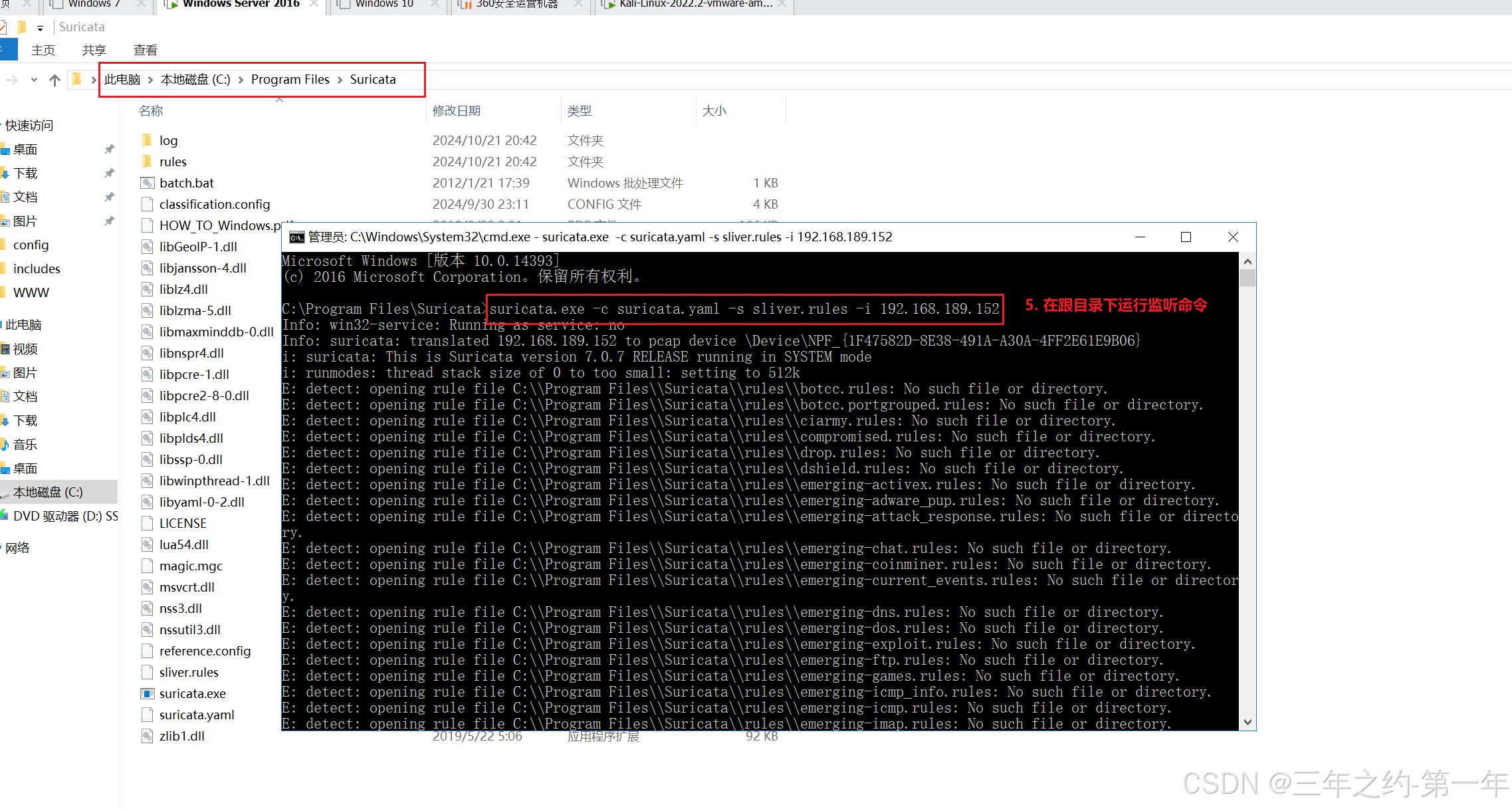1512x809 pixels.
Task: Click the cmd window title bar icon
Action: [x=296, y=237]
